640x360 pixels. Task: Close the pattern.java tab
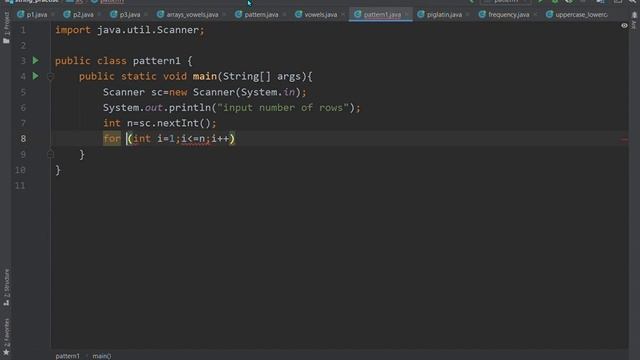[284, 15]
